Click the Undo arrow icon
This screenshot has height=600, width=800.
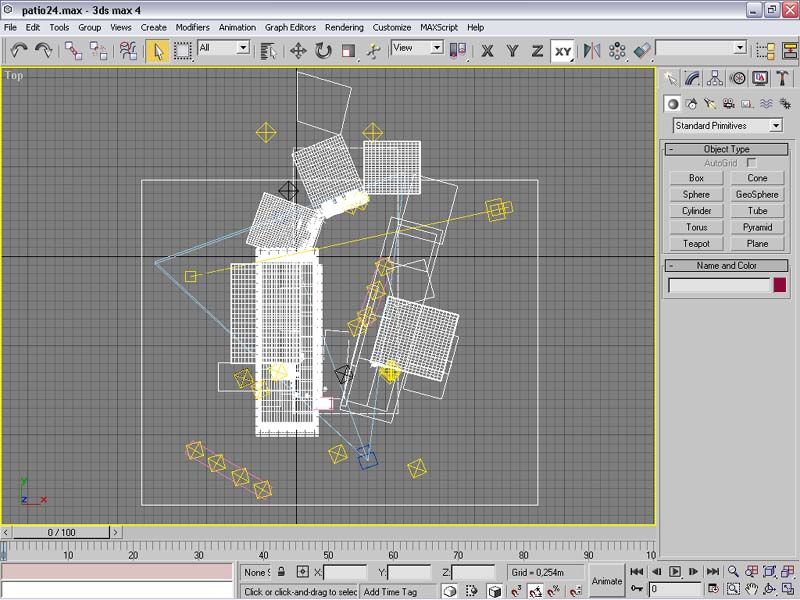pyautogui.click(x=19, y=51)
